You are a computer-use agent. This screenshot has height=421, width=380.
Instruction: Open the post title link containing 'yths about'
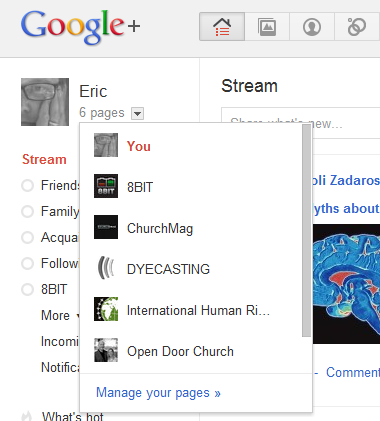tap(346, 209)
